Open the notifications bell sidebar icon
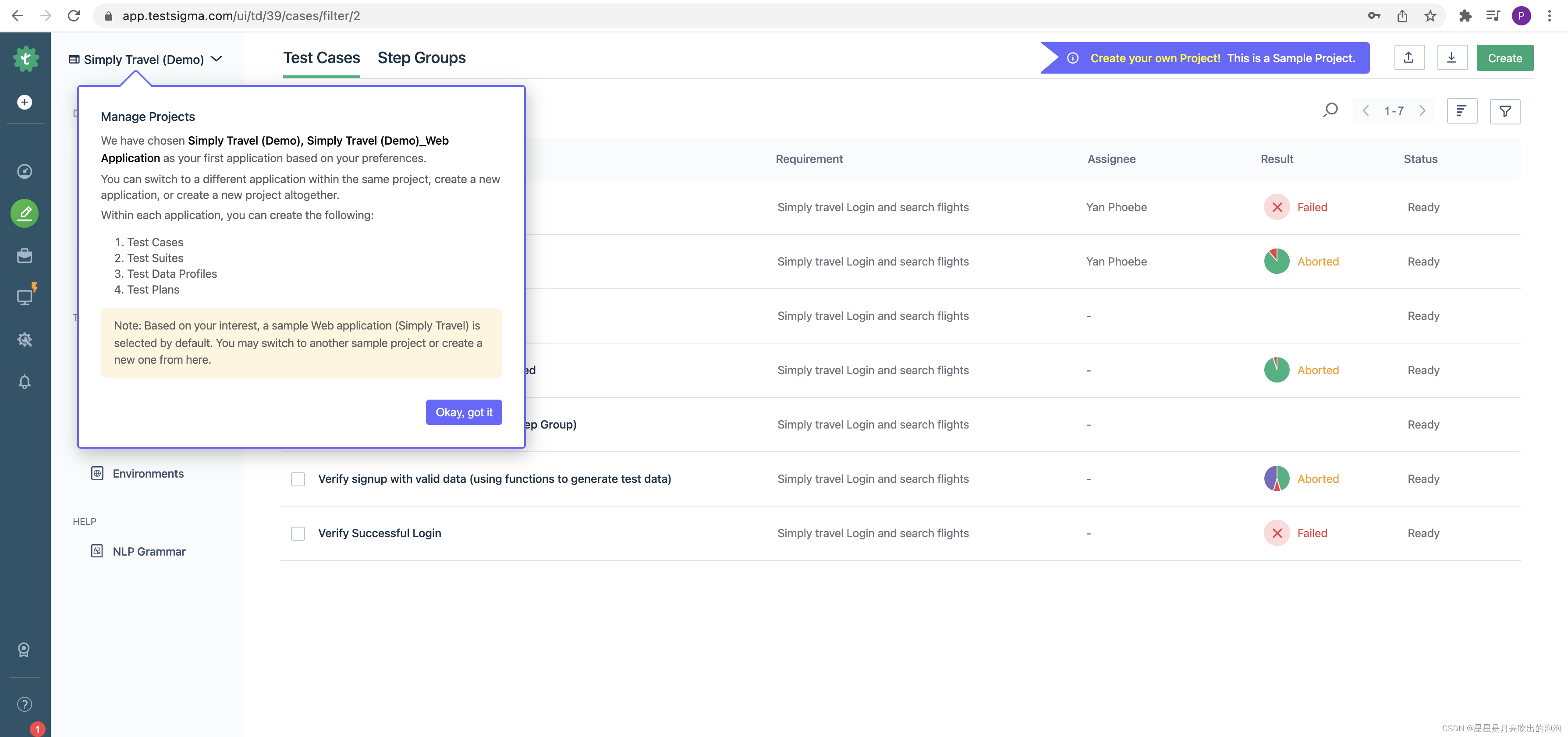Image resolution: width=1568 pixels, height=737 pixels. pos(25,382)
